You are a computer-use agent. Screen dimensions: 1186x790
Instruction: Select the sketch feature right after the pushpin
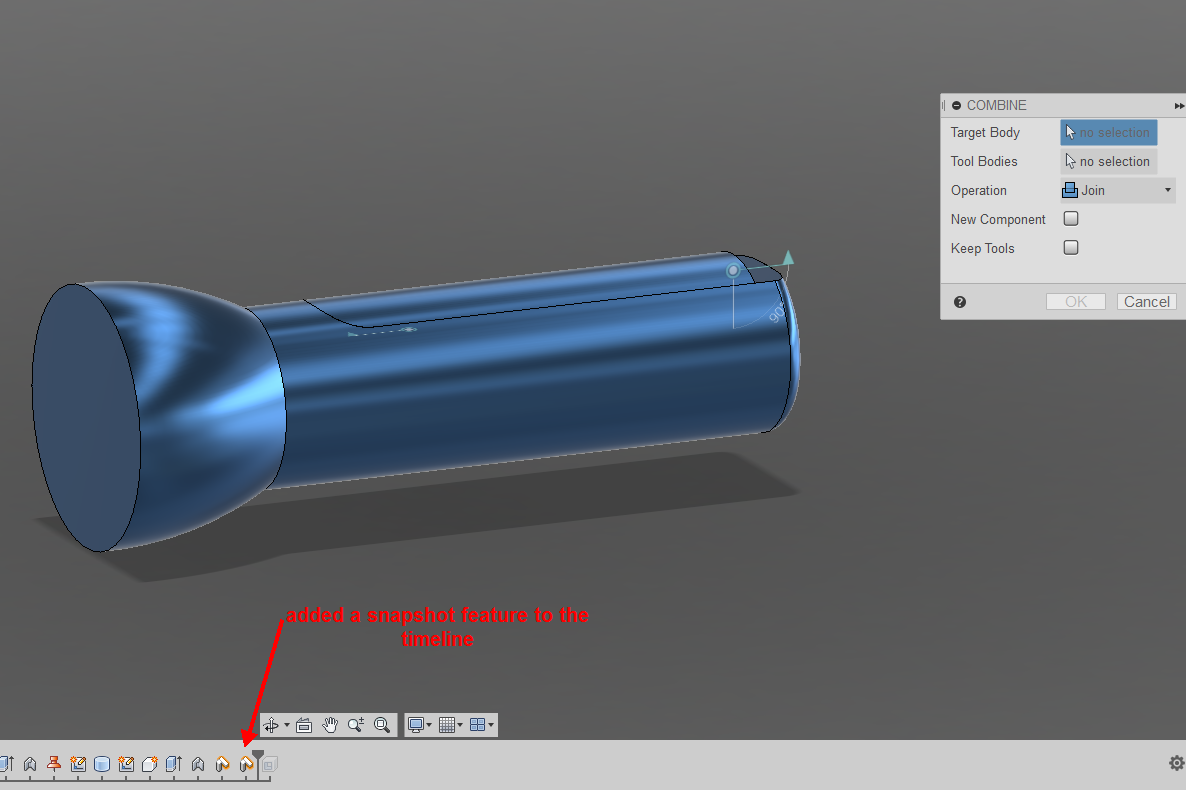[79, 764]
